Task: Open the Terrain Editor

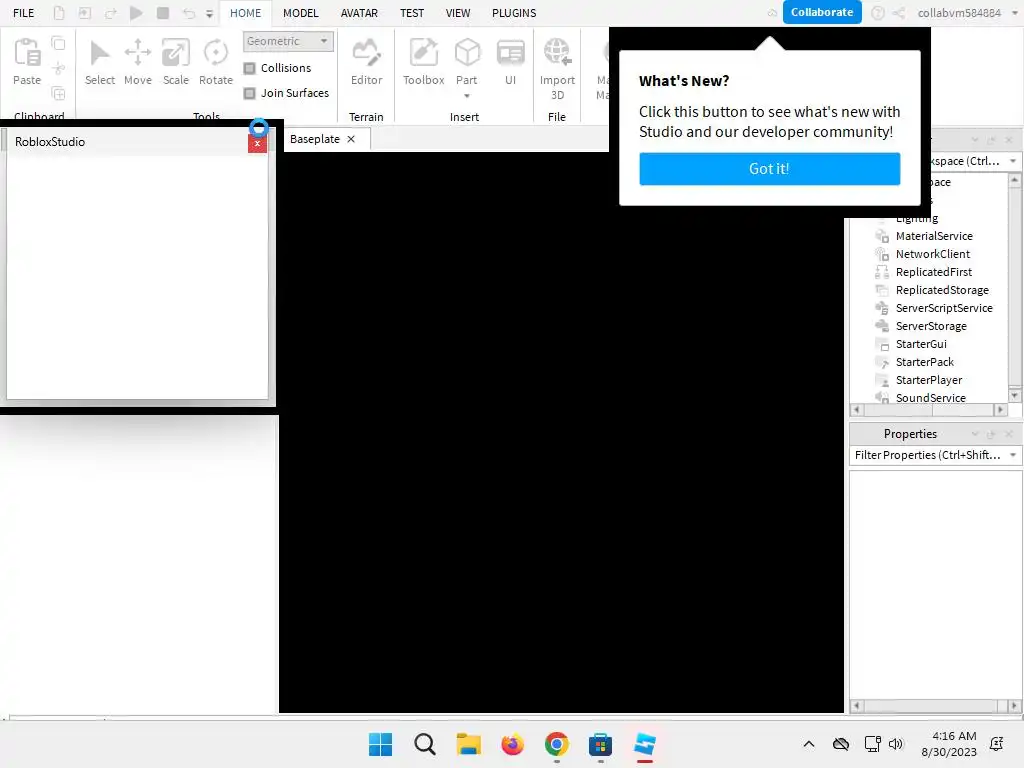Action: (x=366, y=62)
